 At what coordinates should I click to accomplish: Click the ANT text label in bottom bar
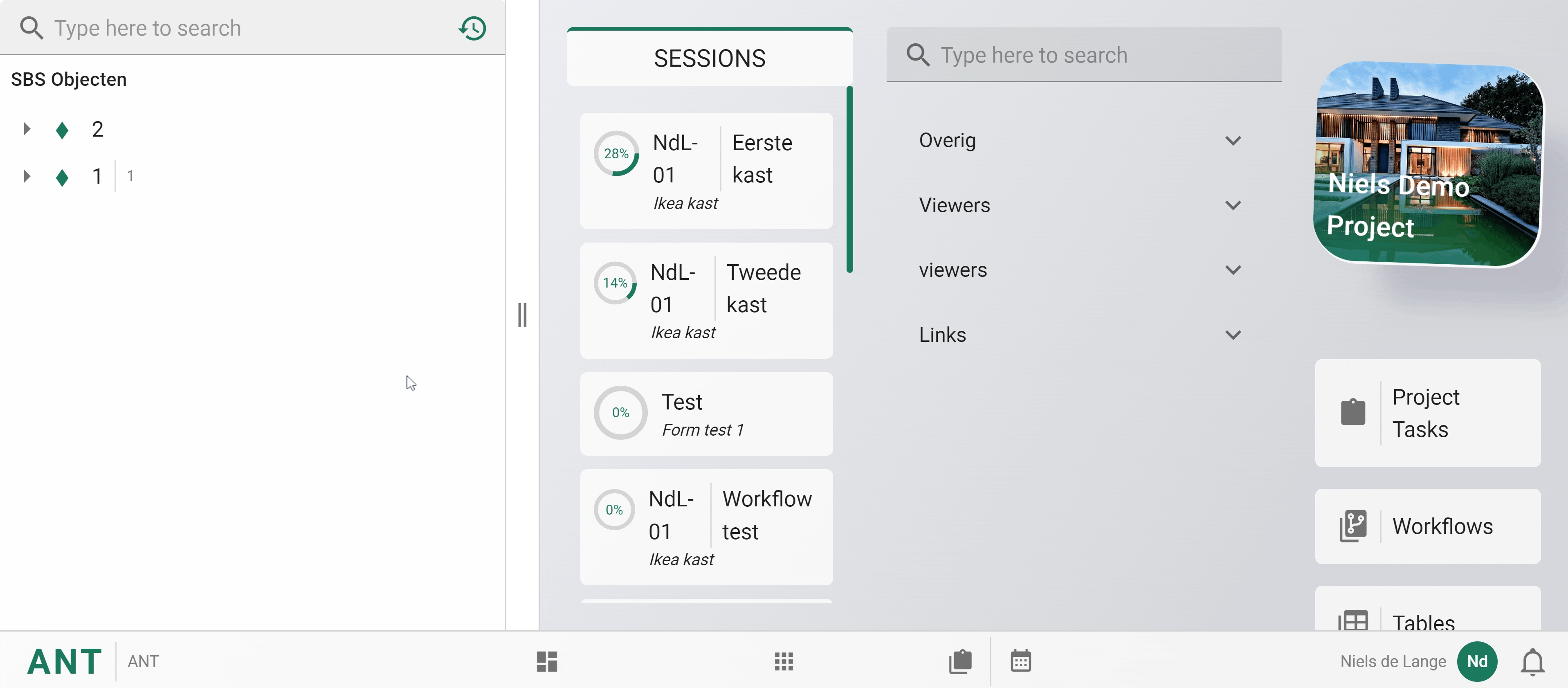click(x=143, y=661)
